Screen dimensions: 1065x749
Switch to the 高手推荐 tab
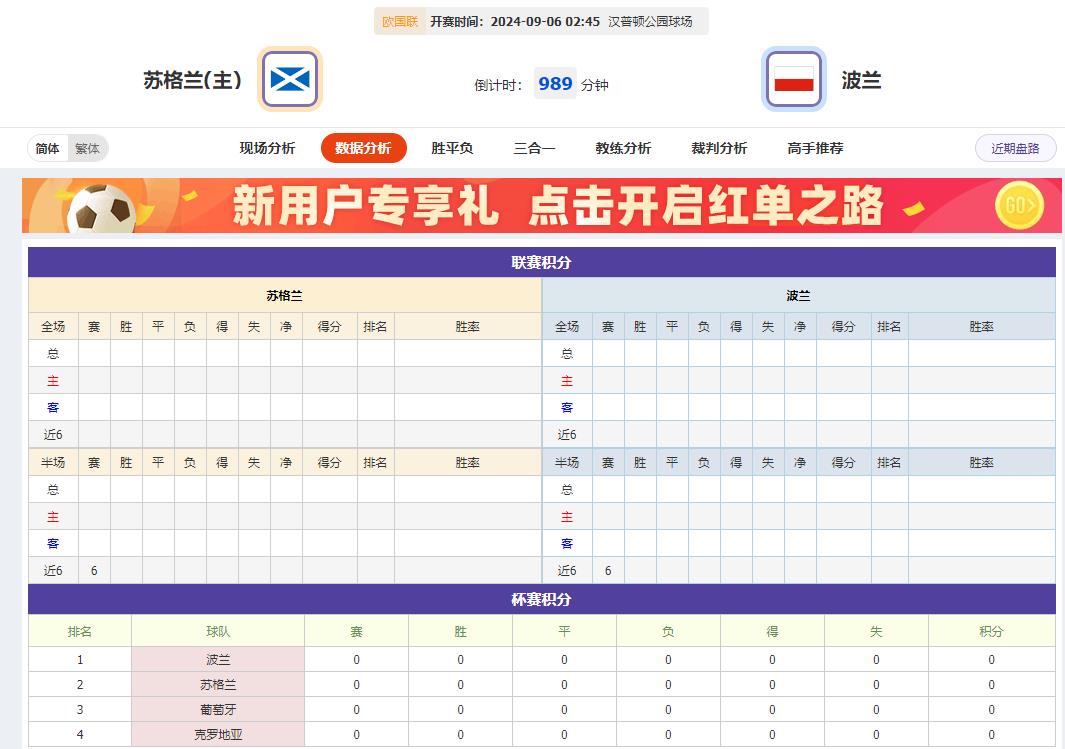(x=815, y=147)
